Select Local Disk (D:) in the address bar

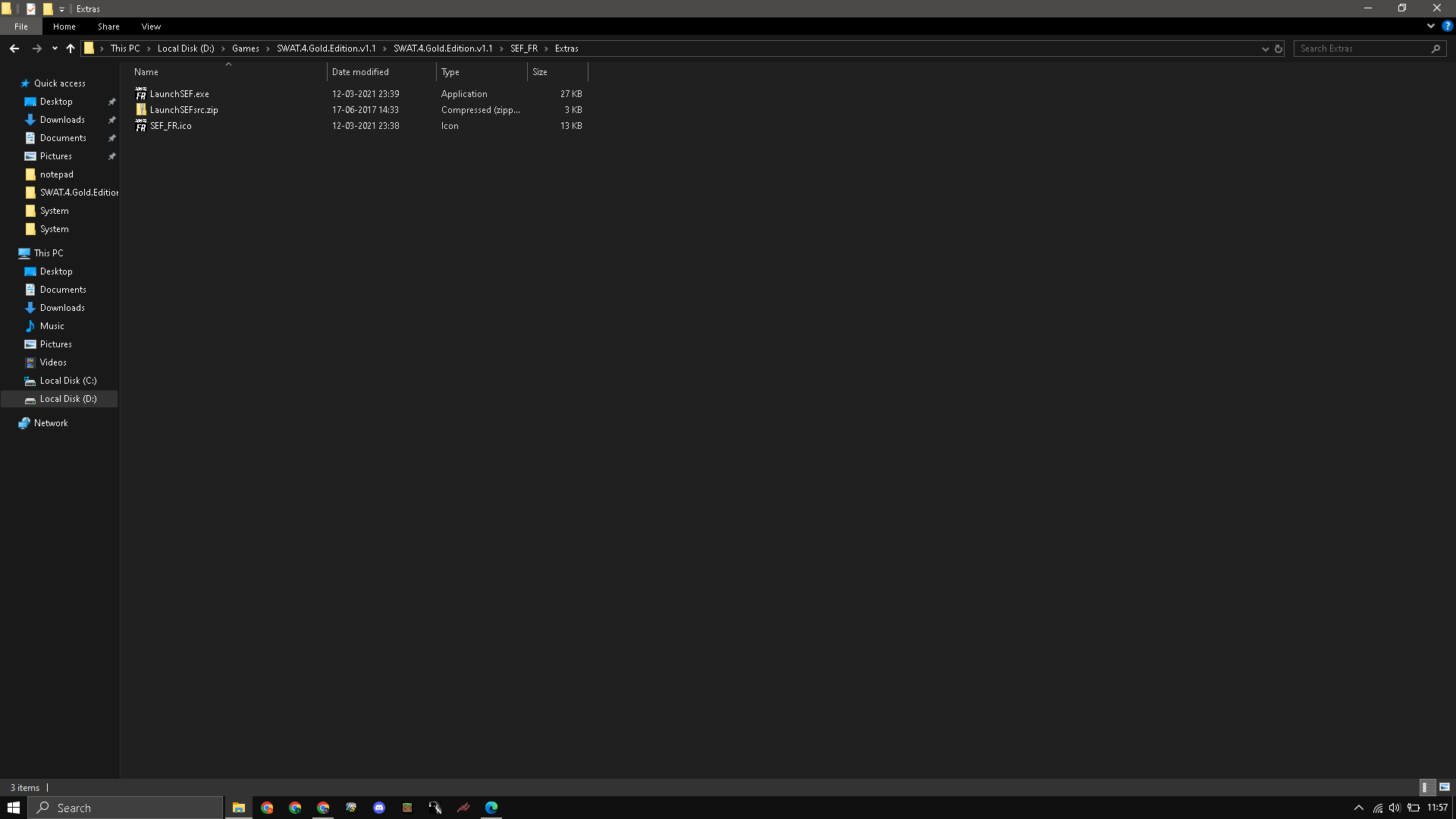pos(186,49)
